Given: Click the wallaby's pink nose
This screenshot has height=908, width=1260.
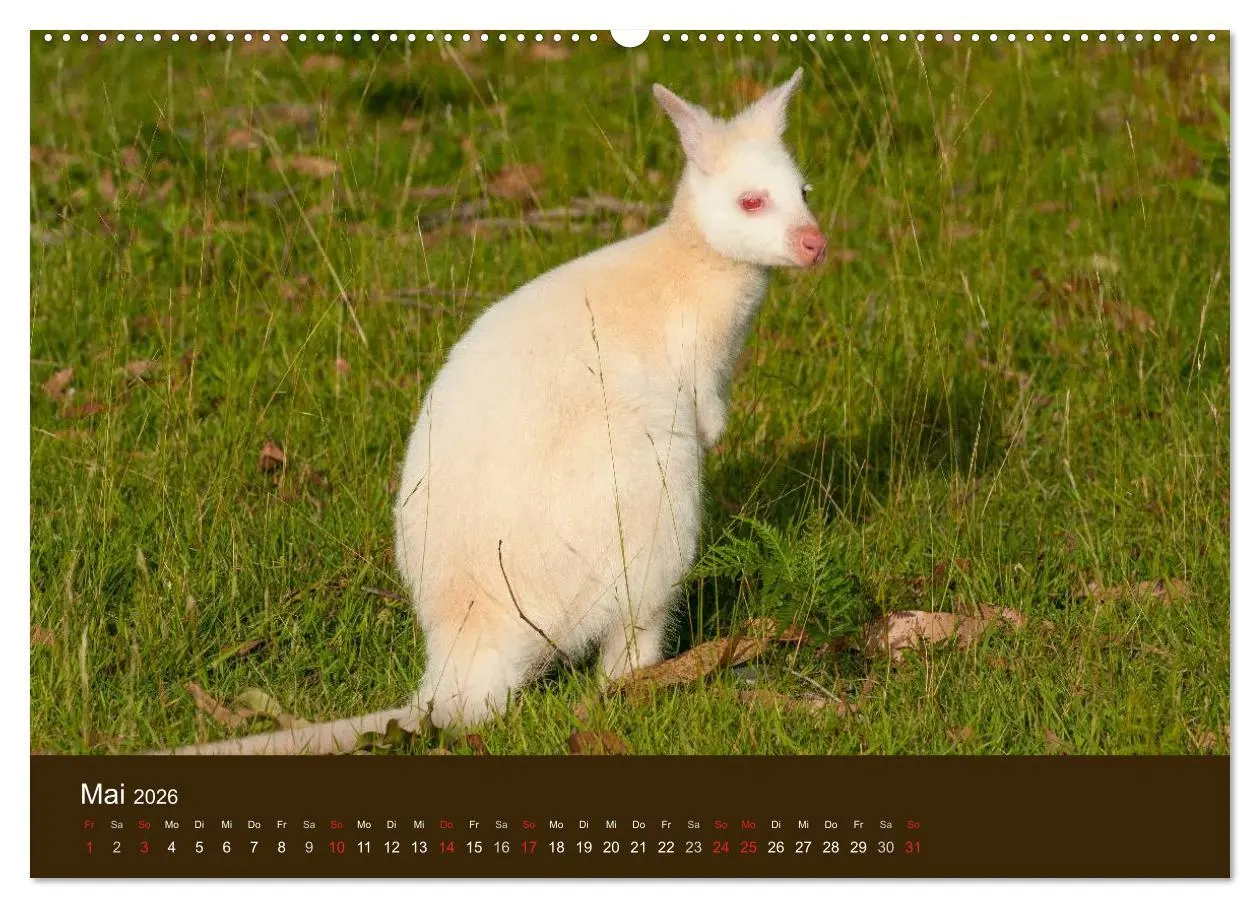Looking at the screenshot, I should pos(810,243).
